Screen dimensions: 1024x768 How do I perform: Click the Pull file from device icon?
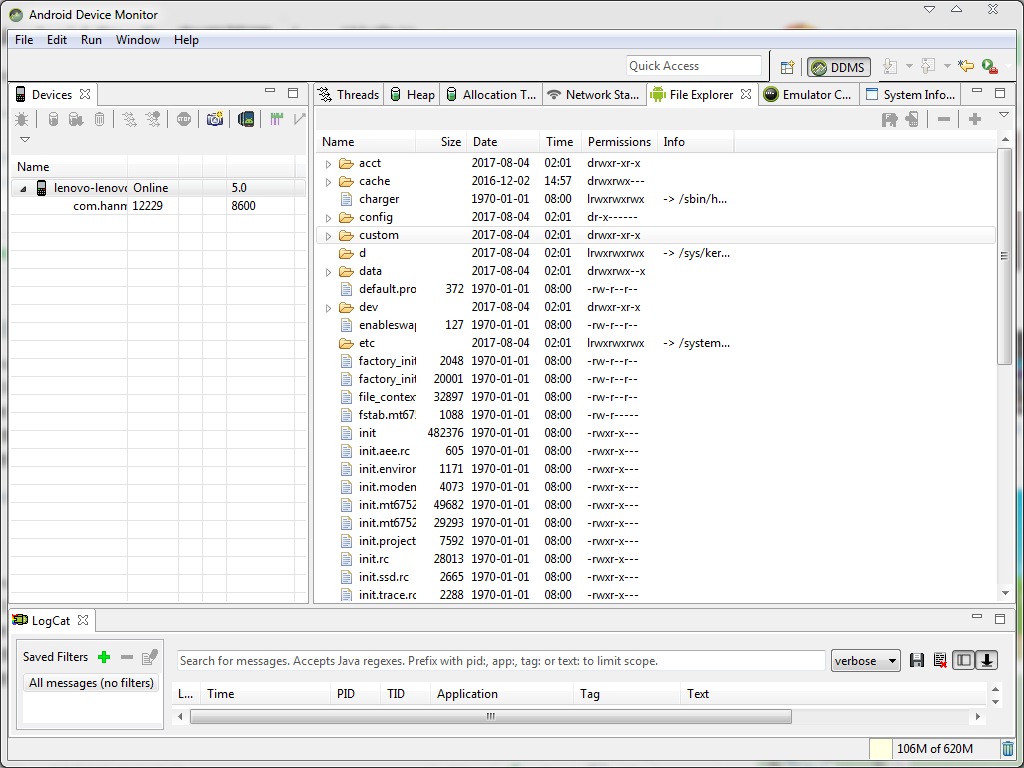(889, 120)
